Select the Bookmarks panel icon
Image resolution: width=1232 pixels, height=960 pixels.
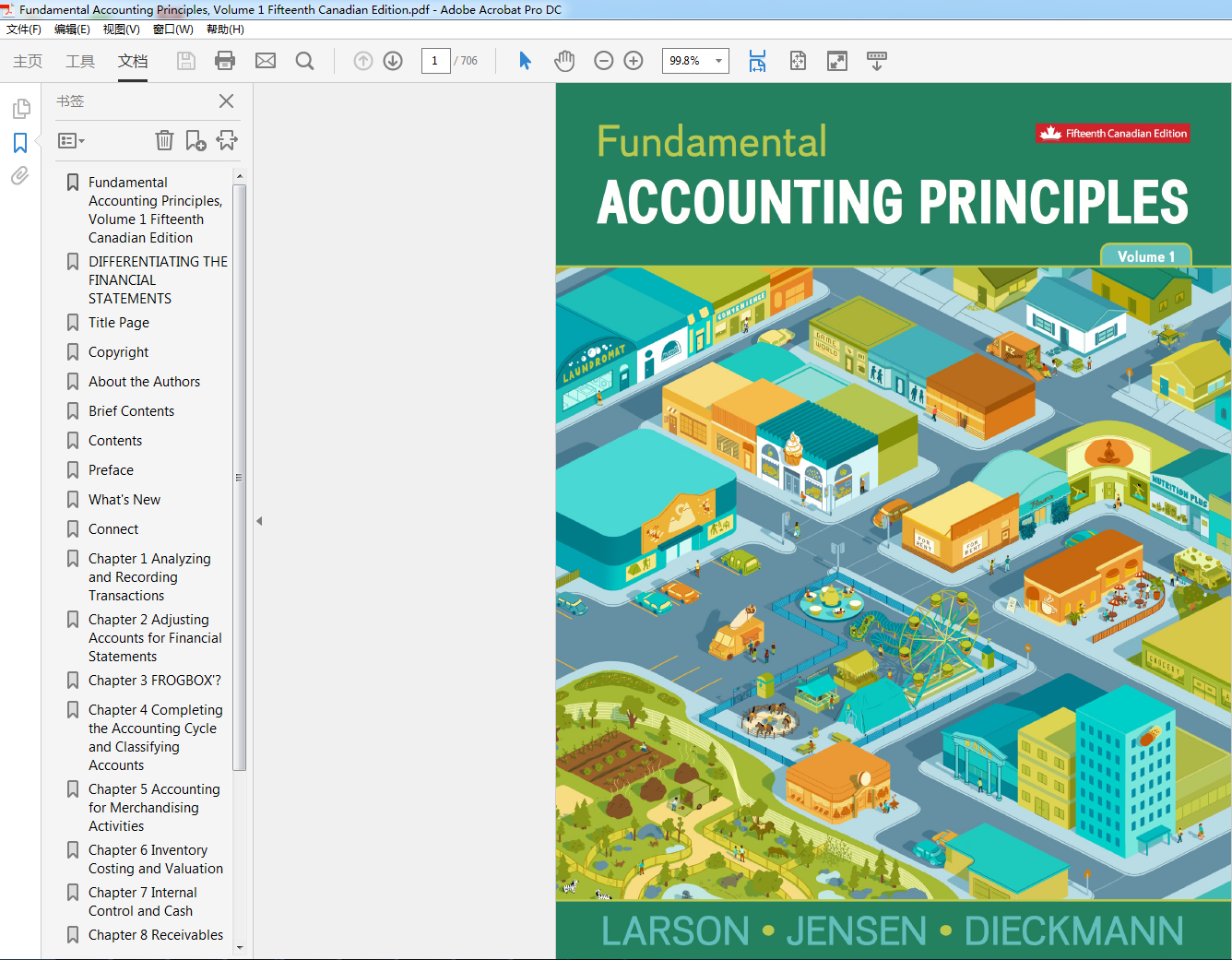coord(20,143)
